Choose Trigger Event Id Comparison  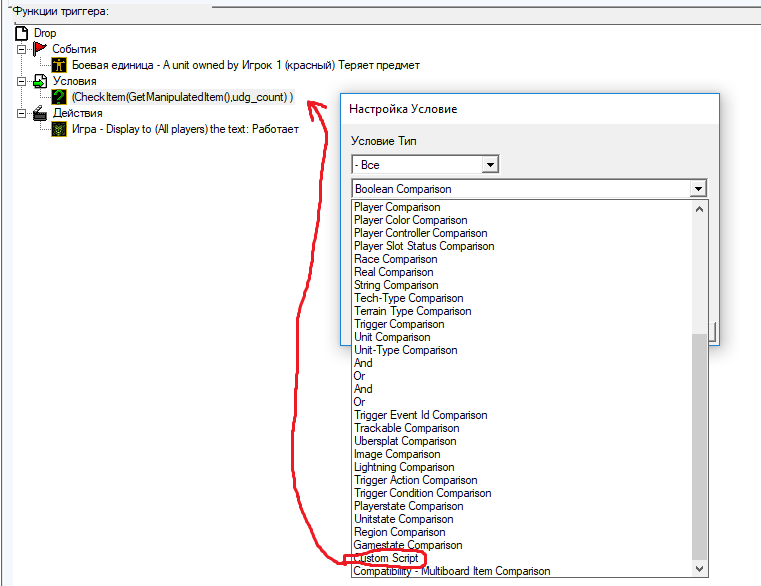[x=420, y=415]
